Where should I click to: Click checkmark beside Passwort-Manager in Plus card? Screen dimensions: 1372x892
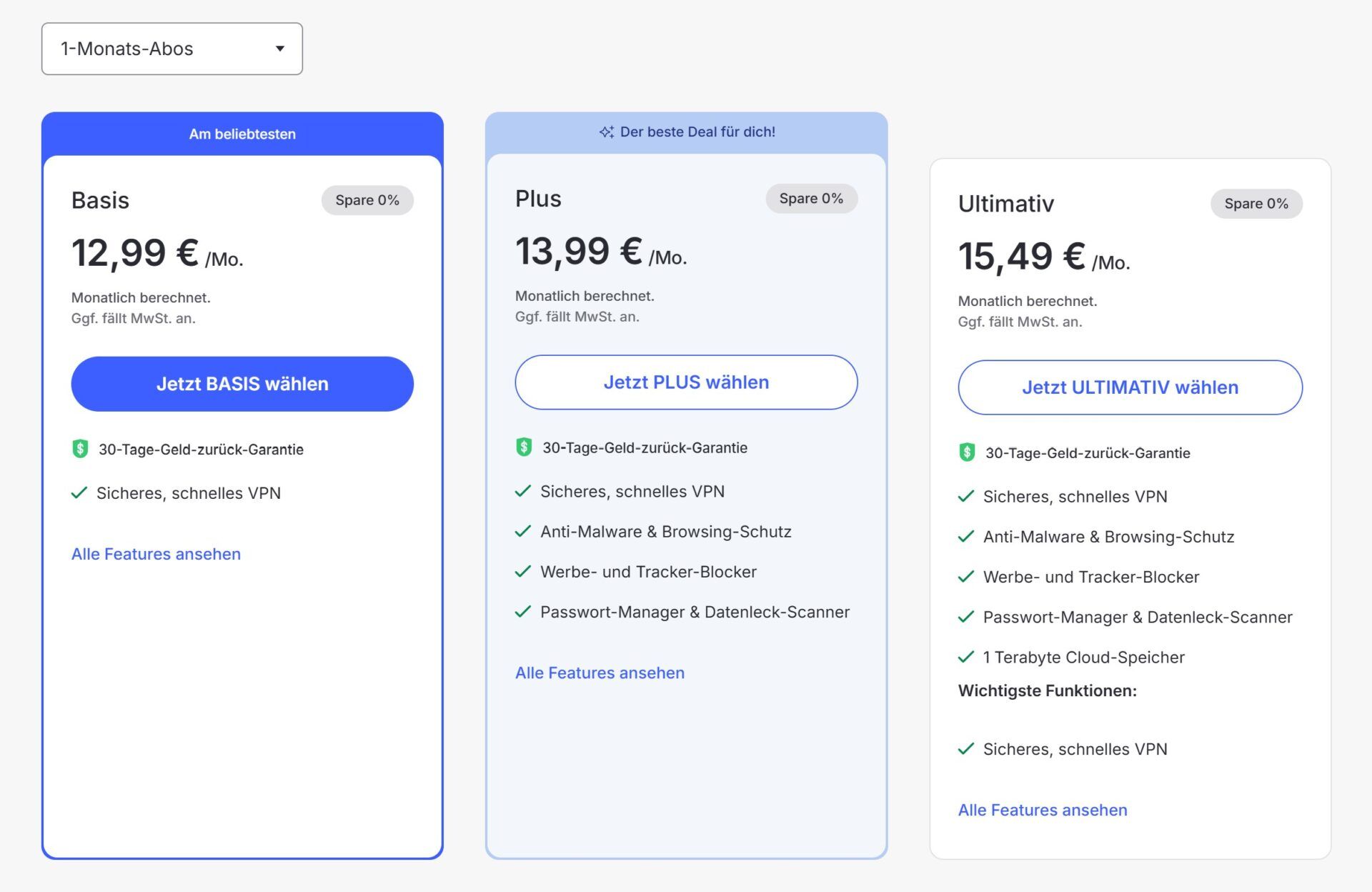(x=523, y=611)
